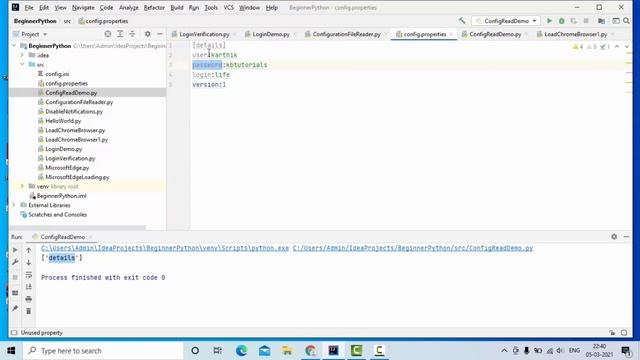
Task: Click line 'version:1' in editor
Action: [209, 84]
